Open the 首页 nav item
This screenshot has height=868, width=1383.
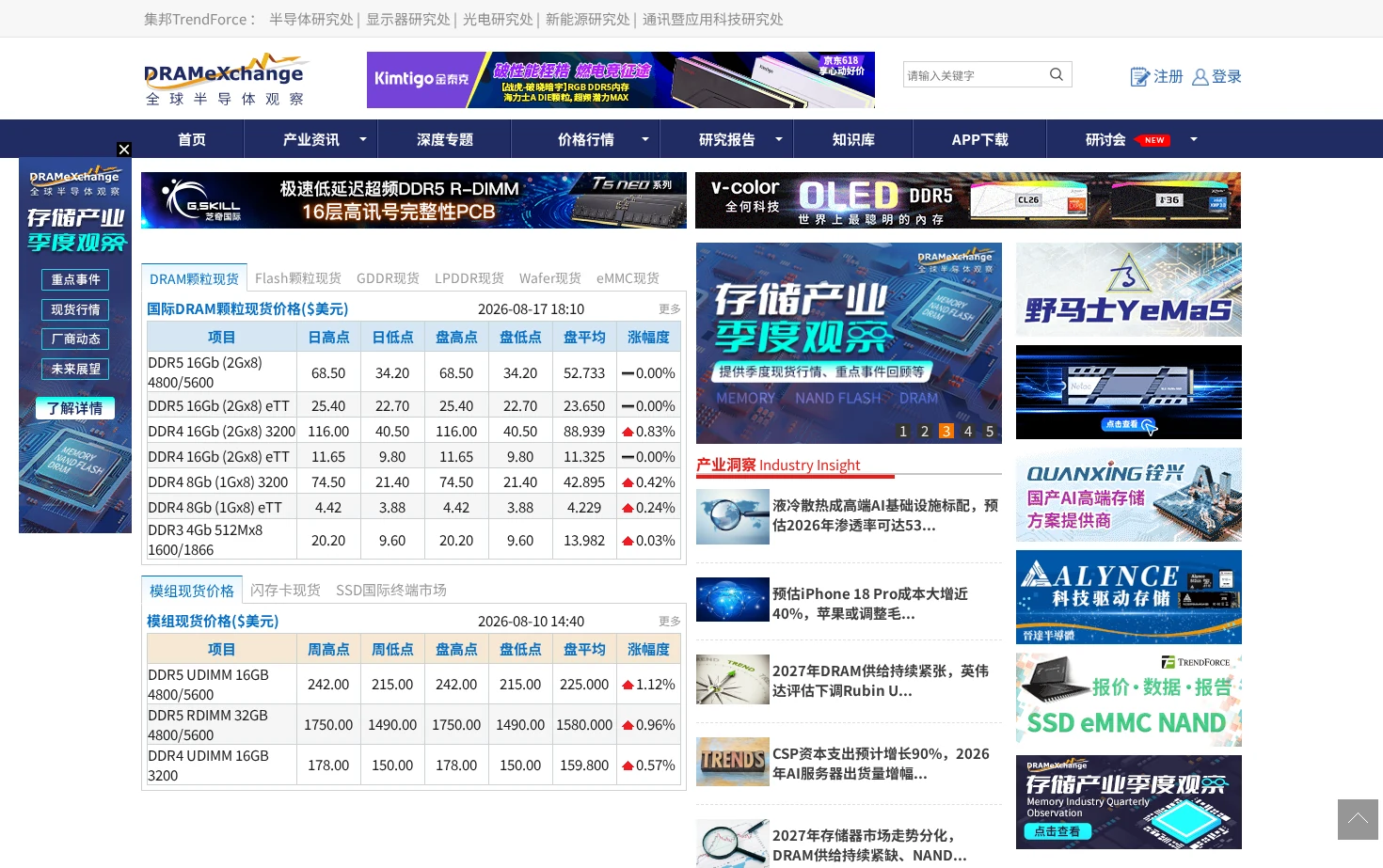tap(192, 139)
